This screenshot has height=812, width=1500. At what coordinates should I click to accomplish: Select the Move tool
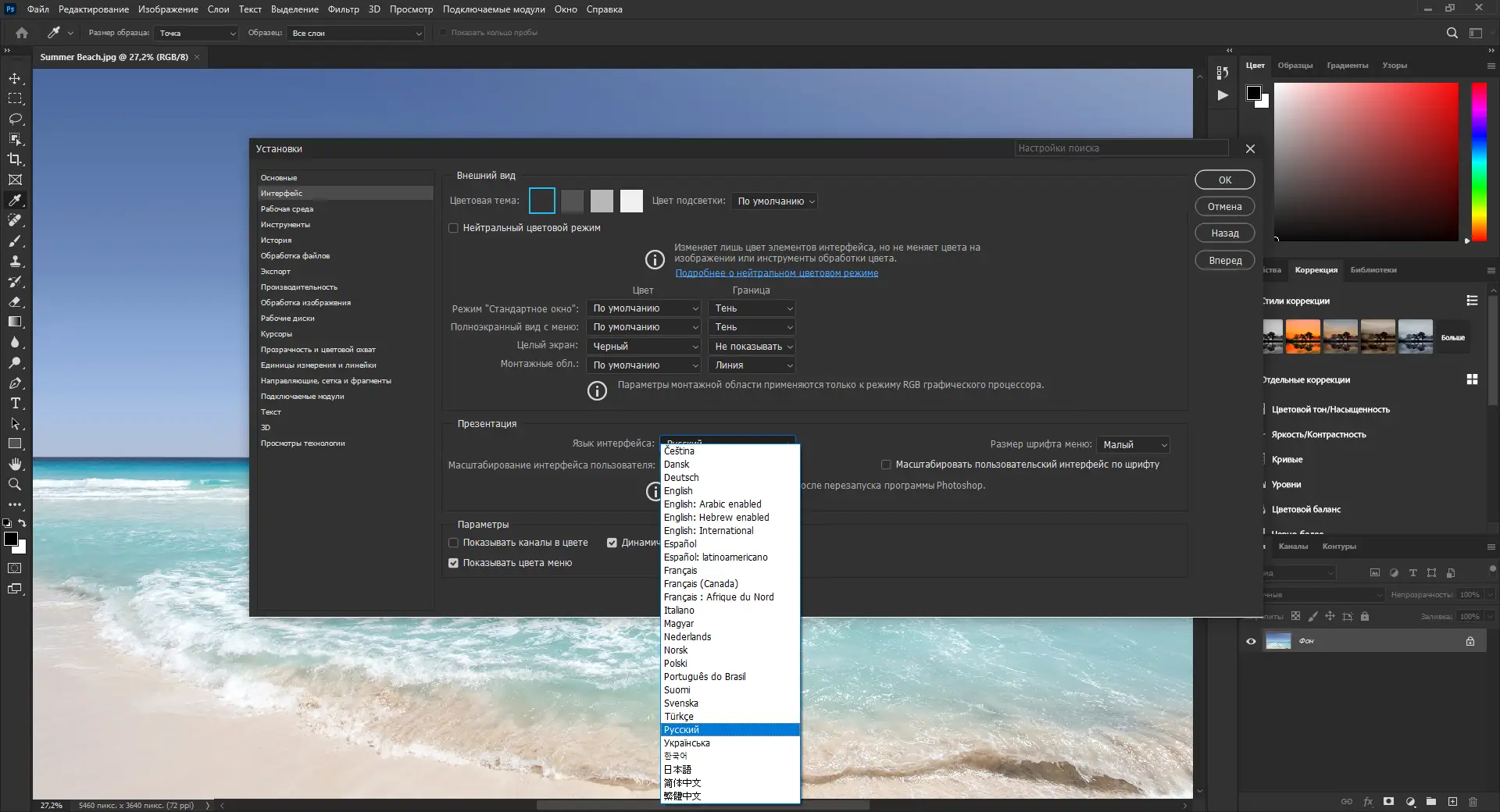tap(15, 79)
